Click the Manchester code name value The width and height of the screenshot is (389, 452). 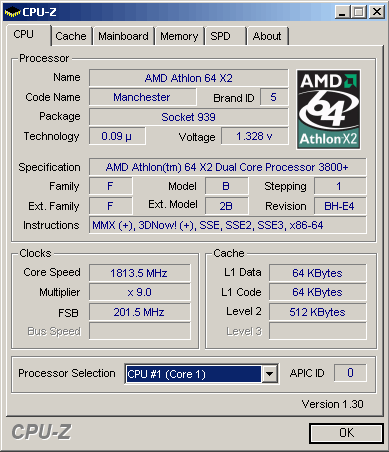tap(142, 97)
